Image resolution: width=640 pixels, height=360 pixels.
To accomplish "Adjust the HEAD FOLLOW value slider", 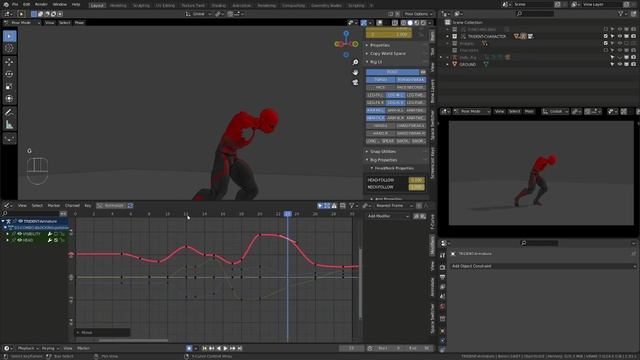I will pos(416,180).
